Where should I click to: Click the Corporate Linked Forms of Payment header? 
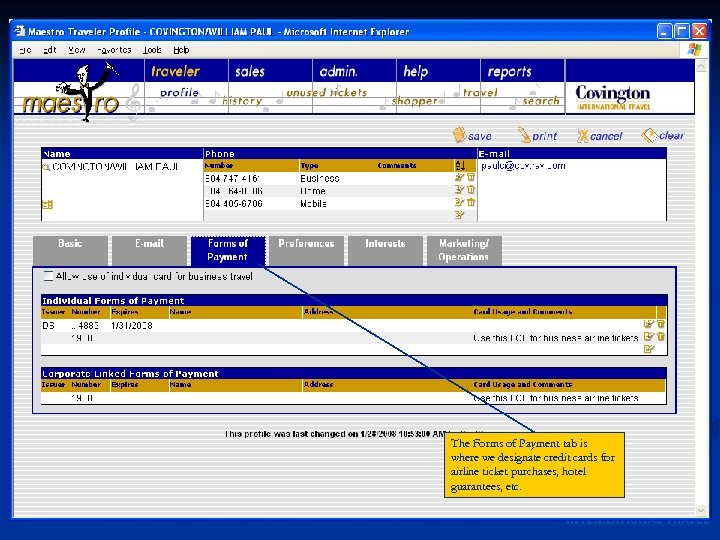(354, 373)
